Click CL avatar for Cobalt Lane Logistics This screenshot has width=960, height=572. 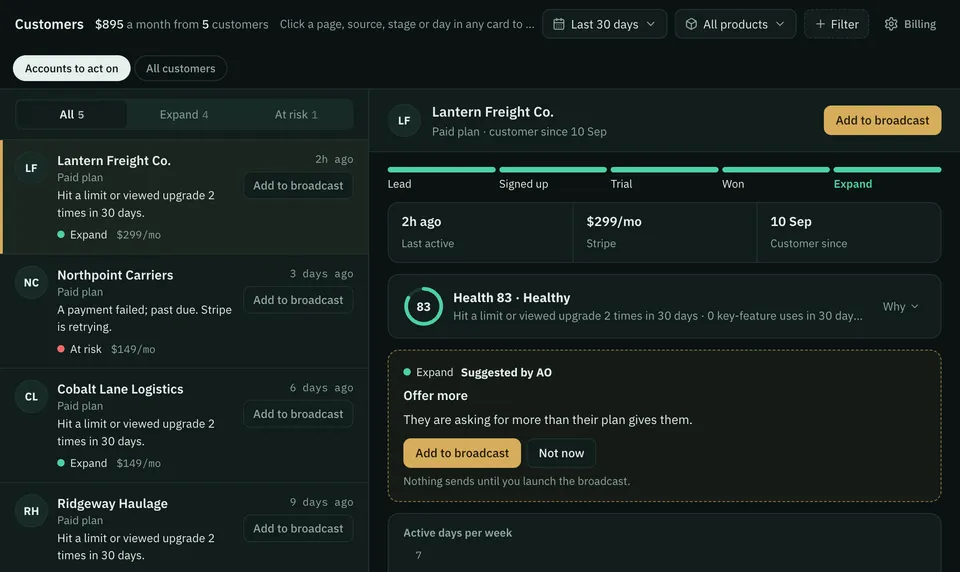pos(31,396)
